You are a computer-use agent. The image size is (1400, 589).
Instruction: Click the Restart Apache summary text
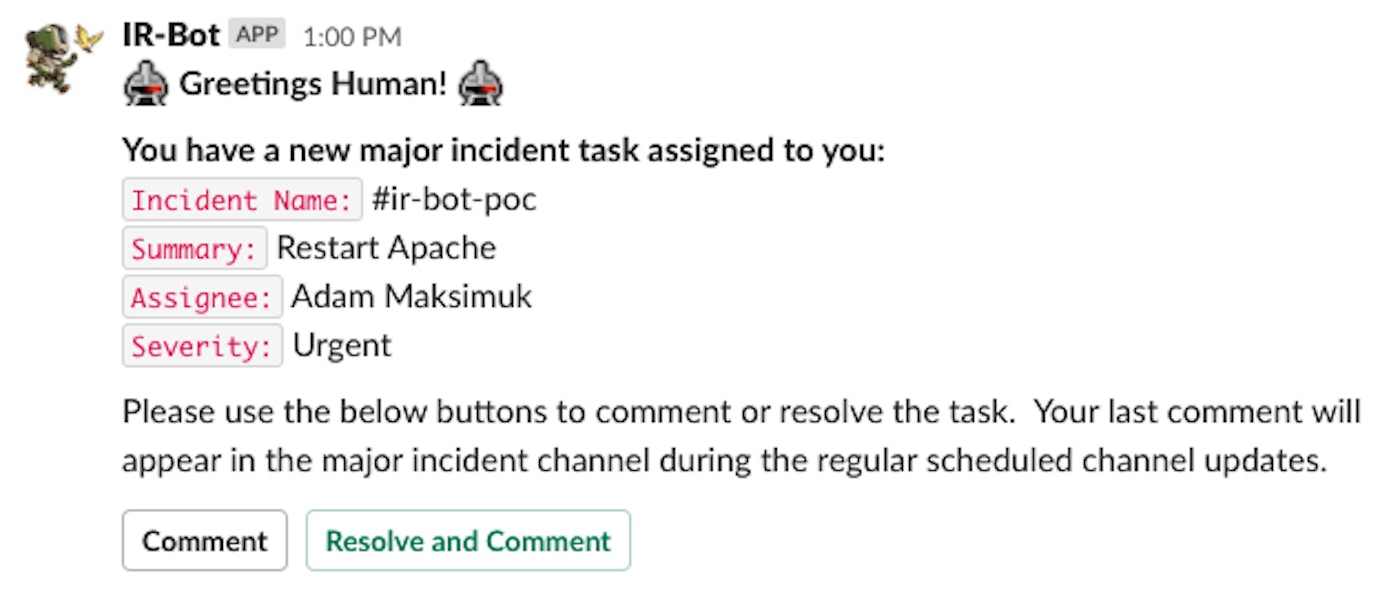click(x=386, y=248)
